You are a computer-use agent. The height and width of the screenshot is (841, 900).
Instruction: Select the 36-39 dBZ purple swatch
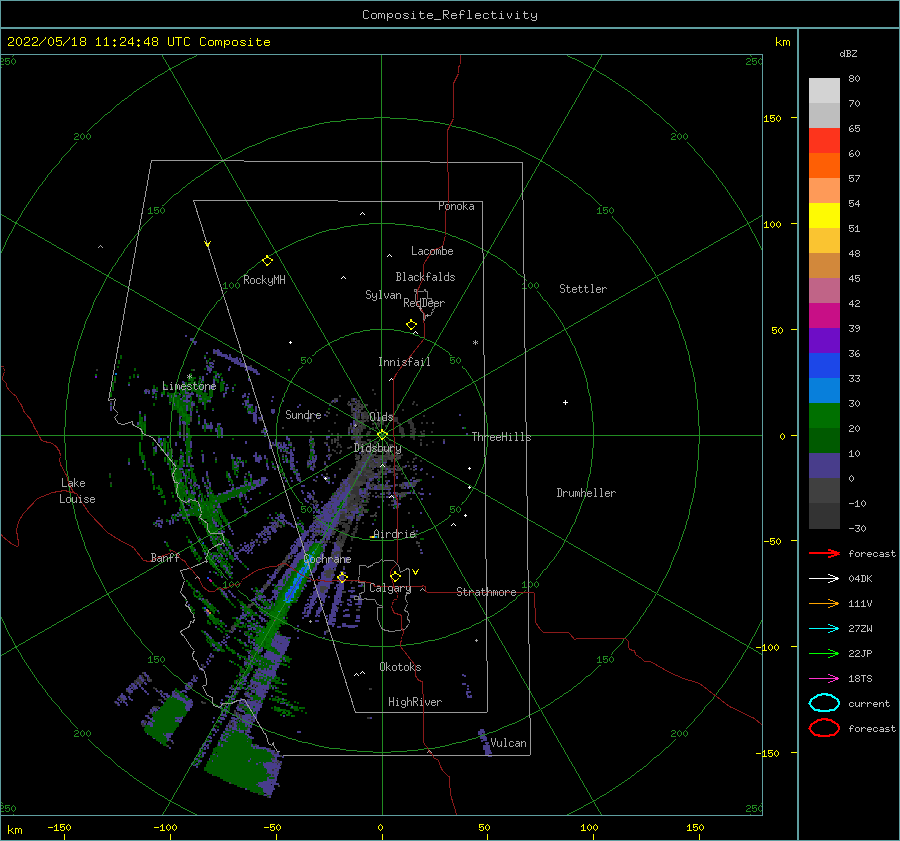[x=824, y=340]
